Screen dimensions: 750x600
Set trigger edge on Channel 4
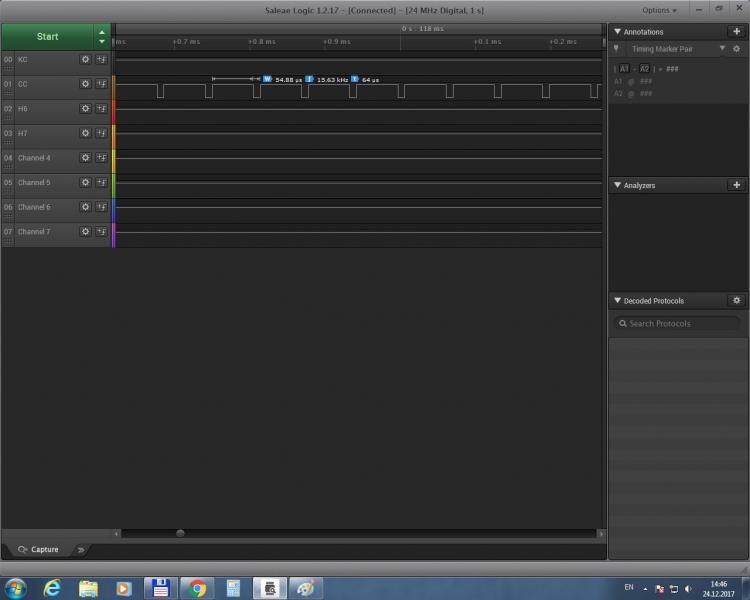click(101, 158)
